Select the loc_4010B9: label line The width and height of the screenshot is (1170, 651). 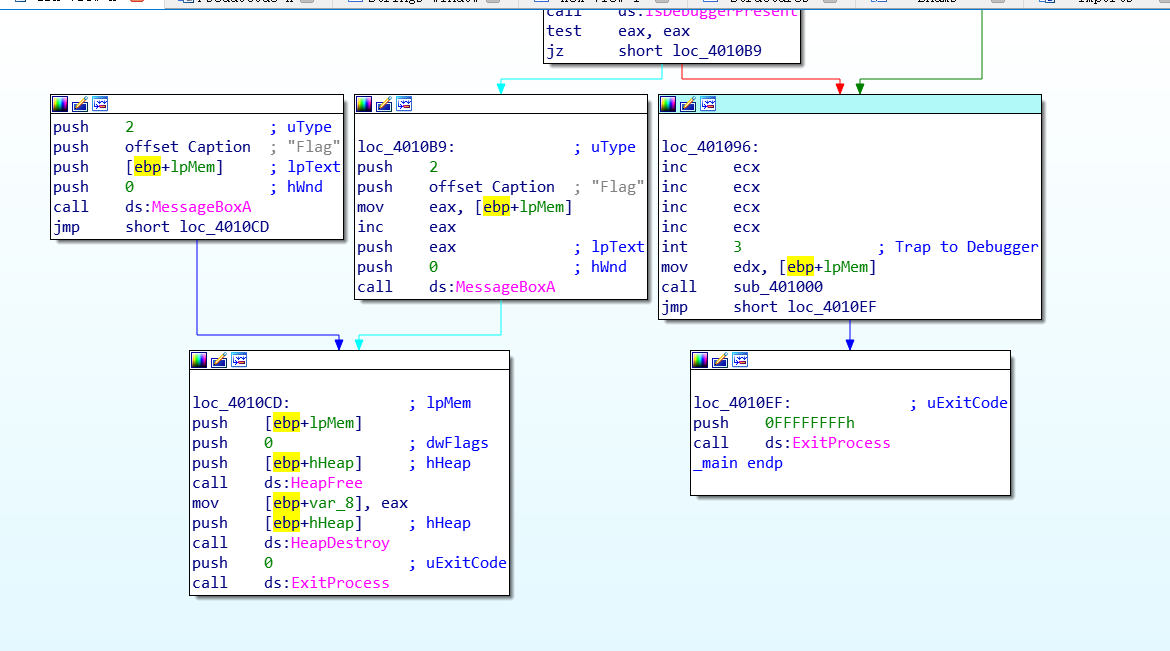coord(406,147)
